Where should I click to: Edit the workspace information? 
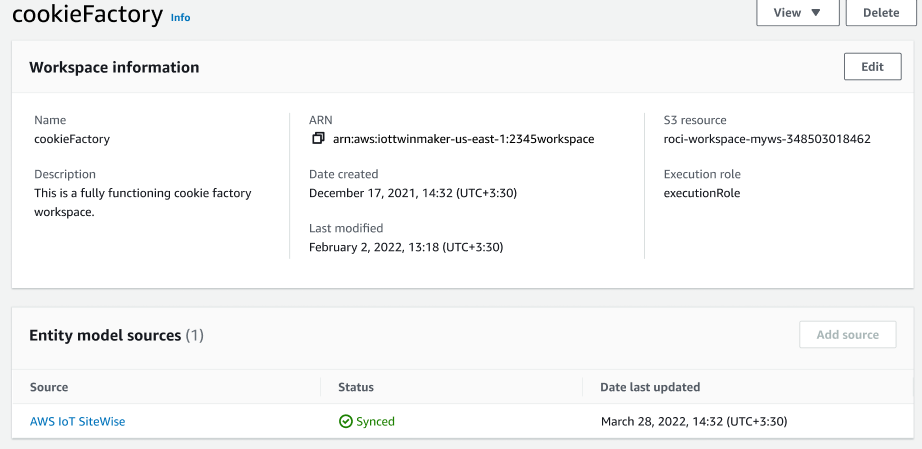[x=872, y=67]
